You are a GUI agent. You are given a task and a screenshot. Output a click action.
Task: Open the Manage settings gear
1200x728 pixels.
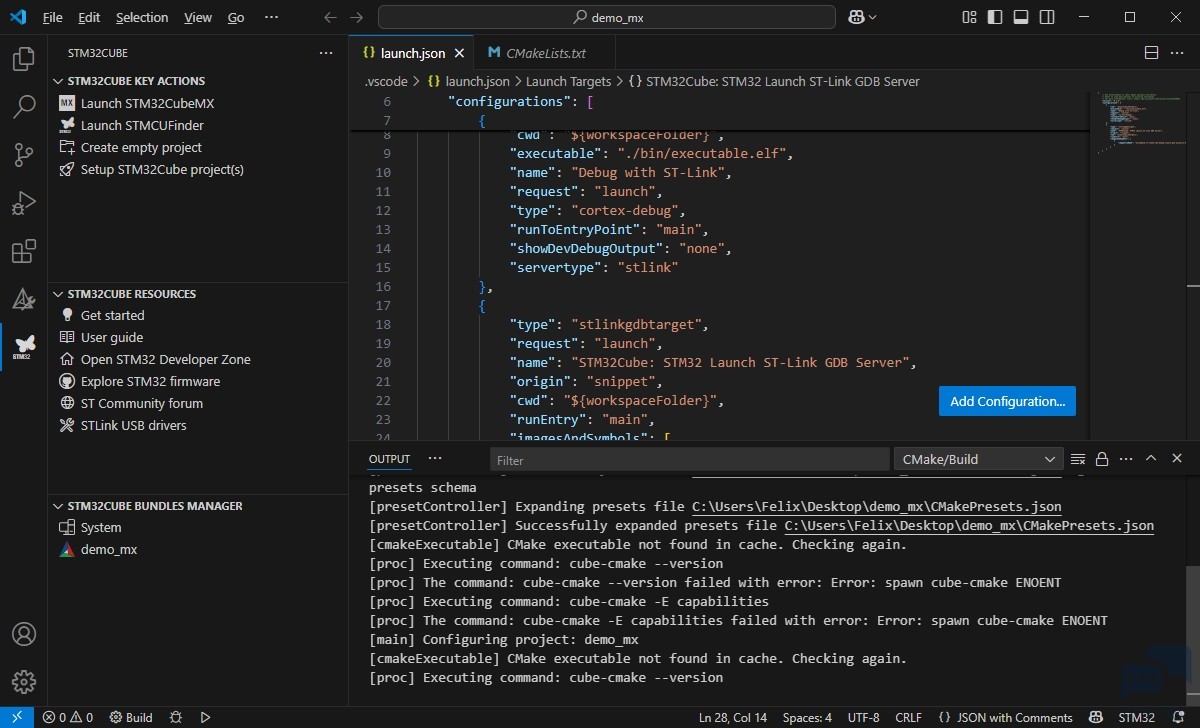[23, 682]
